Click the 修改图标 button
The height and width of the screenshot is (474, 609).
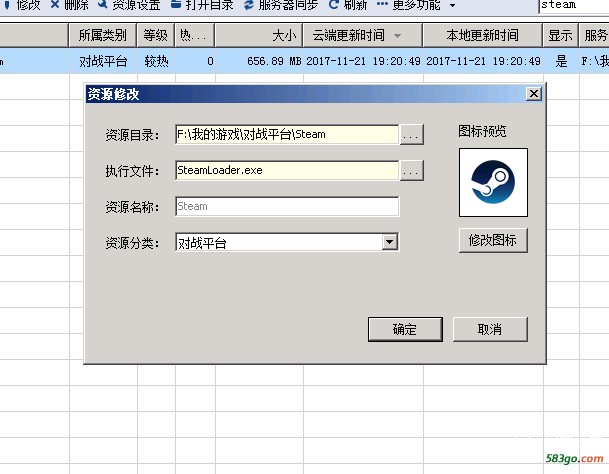(493, 240)
